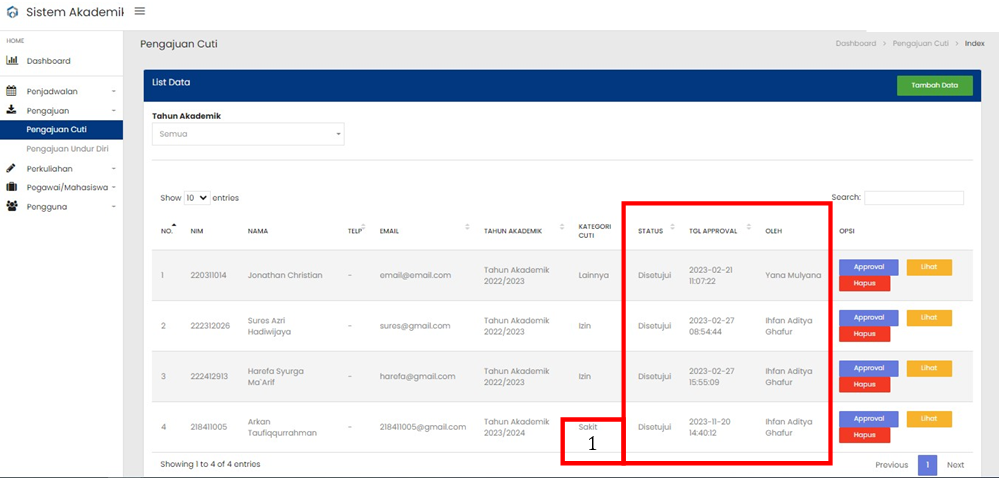Sort table by Status column header
The height and width of the screenshot is (486, 1006).
pos(651,231)
